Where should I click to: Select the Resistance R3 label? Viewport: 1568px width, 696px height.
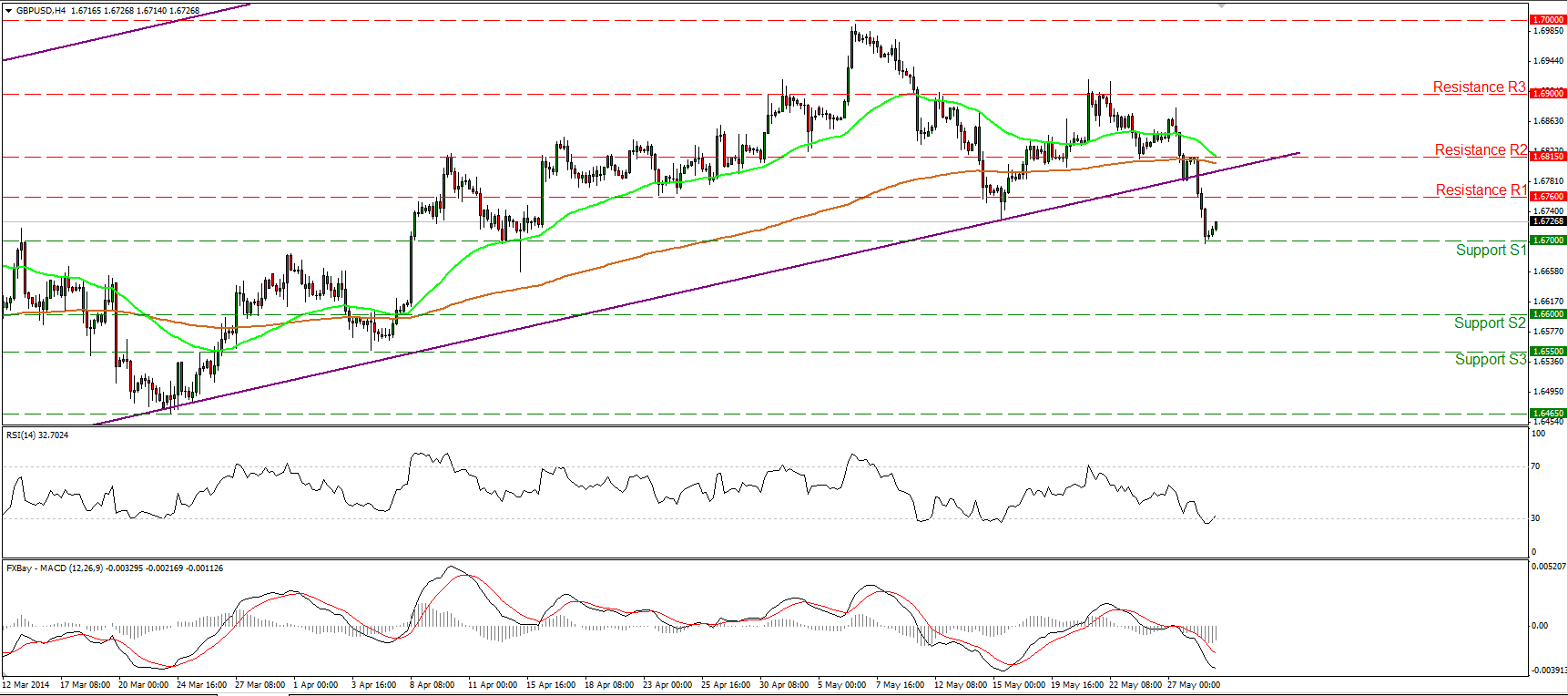[1479, 87]
